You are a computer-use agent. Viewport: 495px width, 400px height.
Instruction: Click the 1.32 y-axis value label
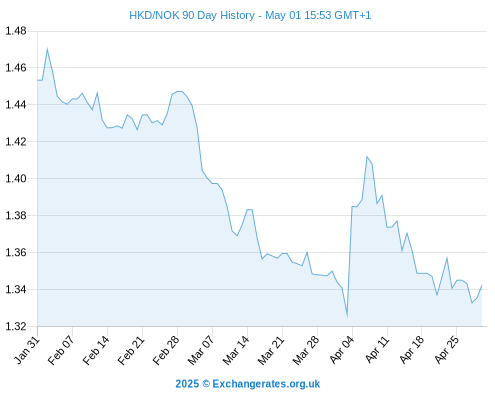coord(15,326)
